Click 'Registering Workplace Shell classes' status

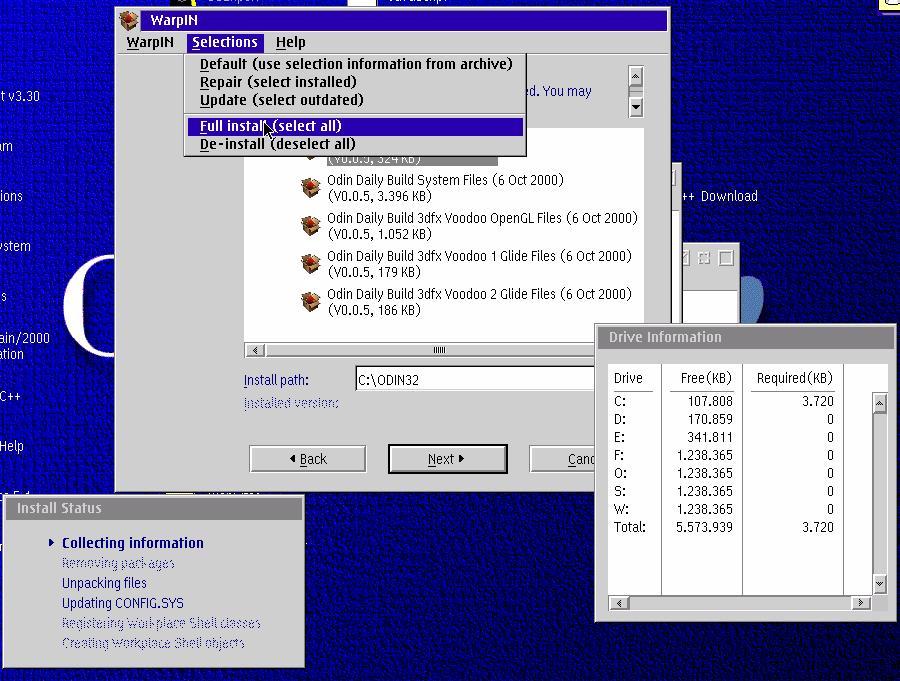pos(161,623)
